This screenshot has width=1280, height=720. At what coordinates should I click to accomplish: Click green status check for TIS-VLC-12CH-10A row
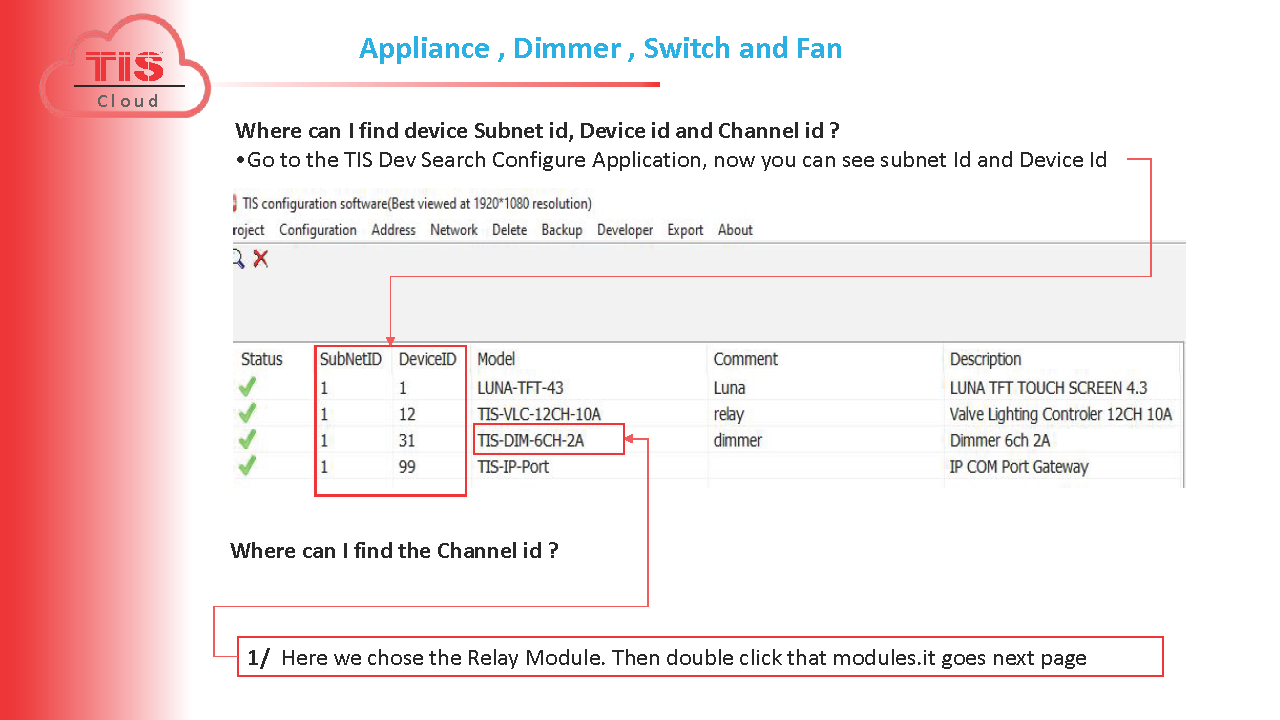tap(248, 413)
